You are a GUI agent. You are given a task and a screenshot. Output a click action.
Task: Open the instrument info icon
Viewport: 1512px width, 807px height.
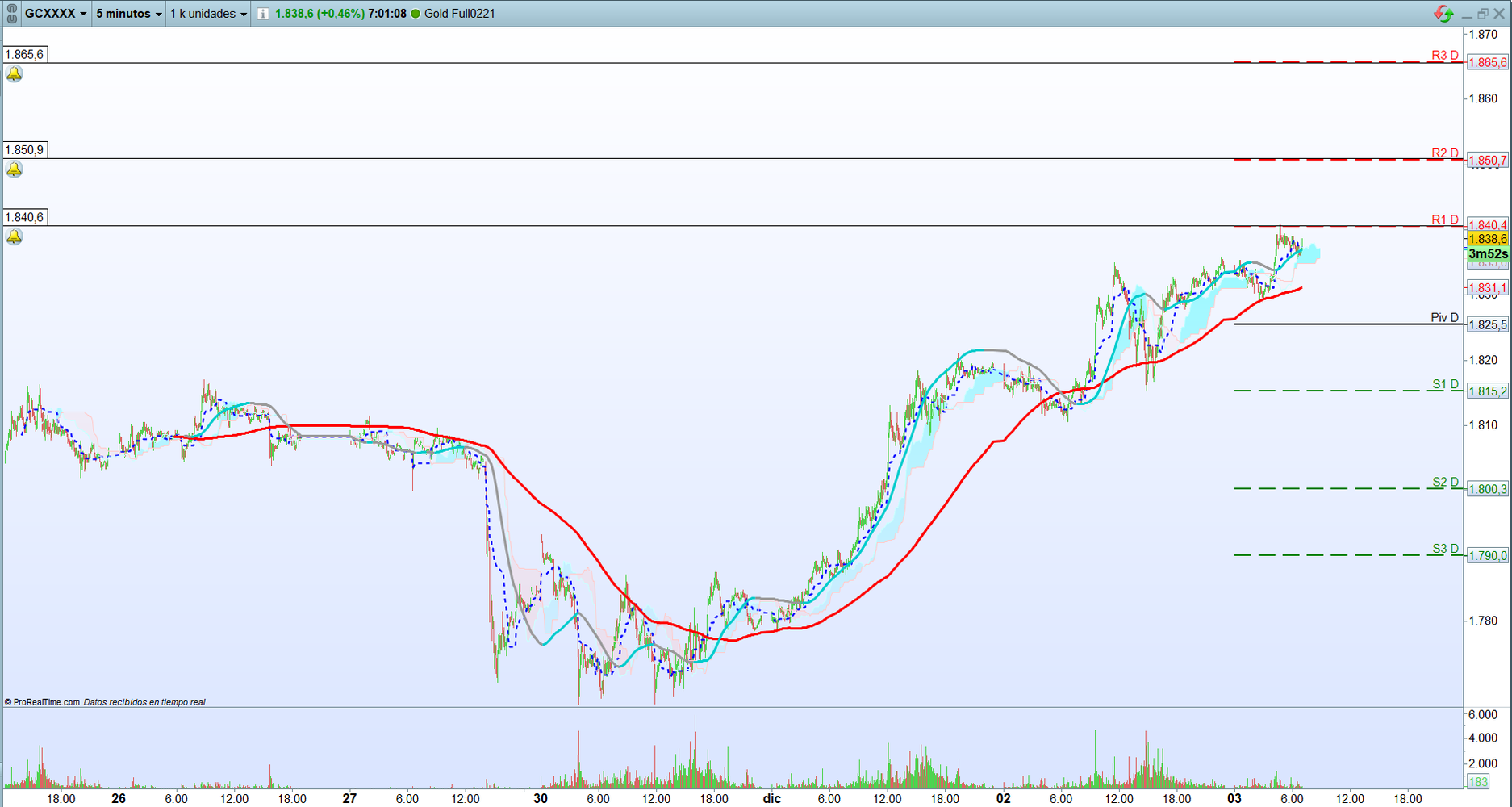tap(263, 14)
